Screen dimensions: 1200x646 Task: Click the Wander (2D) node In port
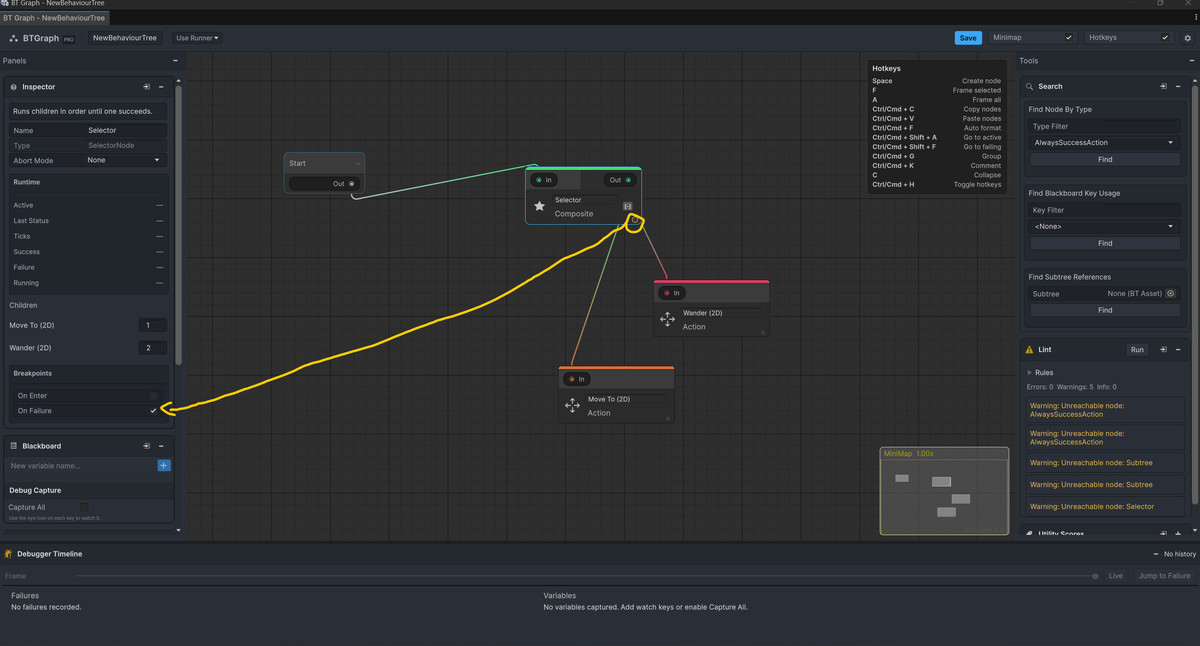pyautogui.click(x=667, y=293)
